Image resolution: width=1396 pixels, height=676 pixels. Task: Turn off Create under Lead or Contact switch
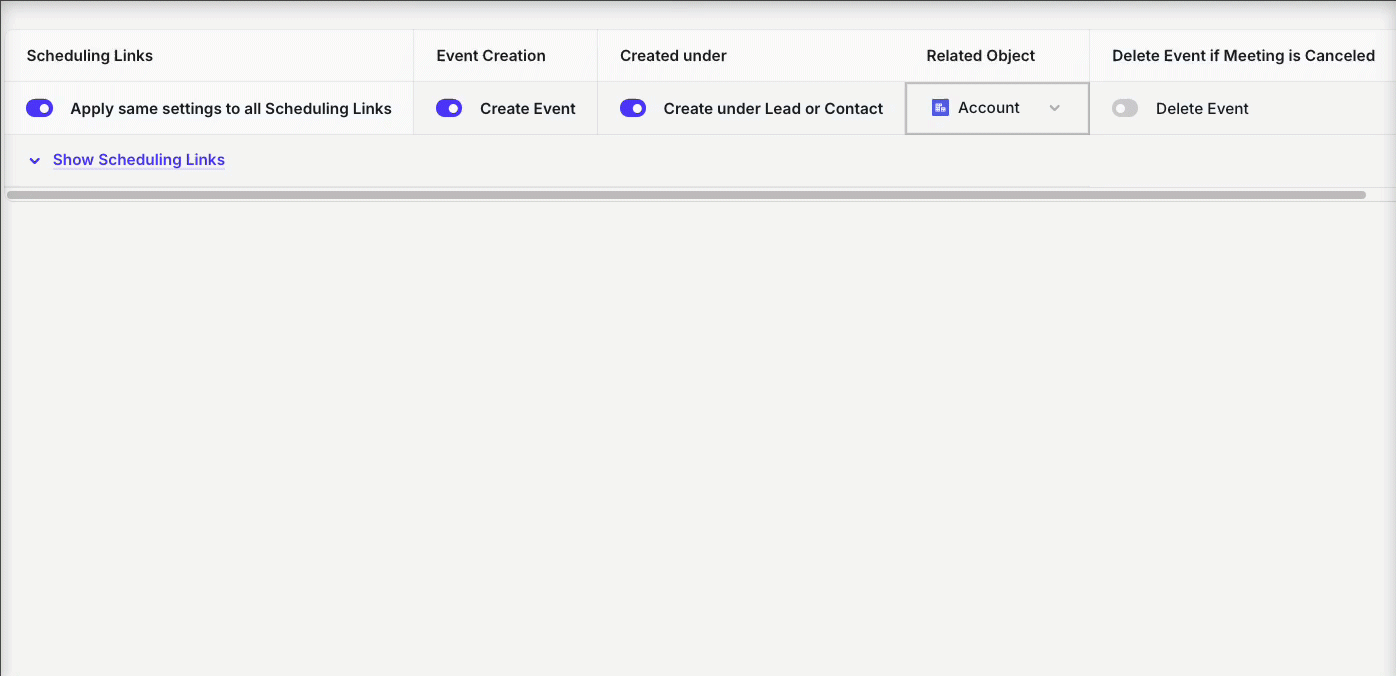(x=633, y=108)
